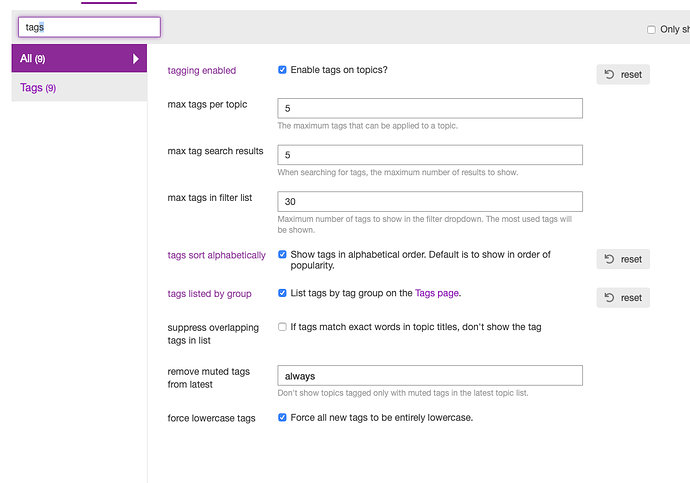Click the suppress overlapping tags in list label
This screenshot has width=690, height=483.
[x=213, y=334]
